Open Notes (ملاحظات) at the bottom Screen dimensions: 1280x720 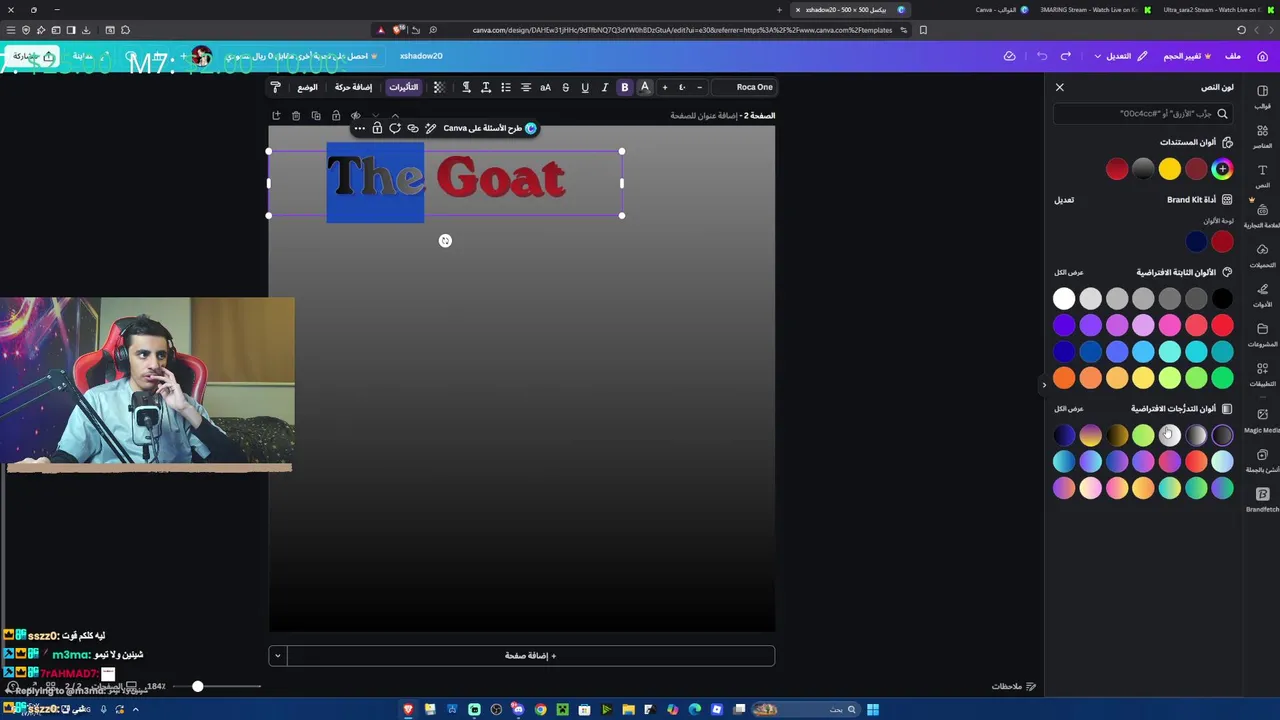tap(1013, 687)
